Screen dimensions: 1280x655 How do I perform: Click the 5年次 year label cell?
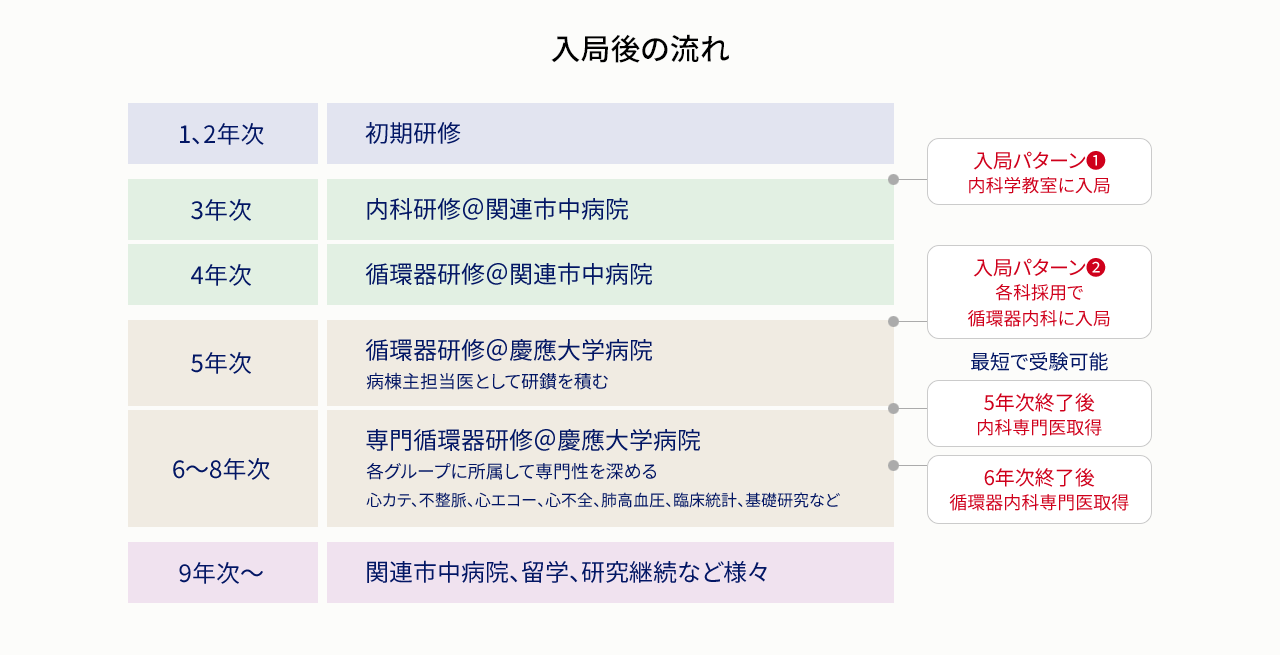(x=222, y=362)
